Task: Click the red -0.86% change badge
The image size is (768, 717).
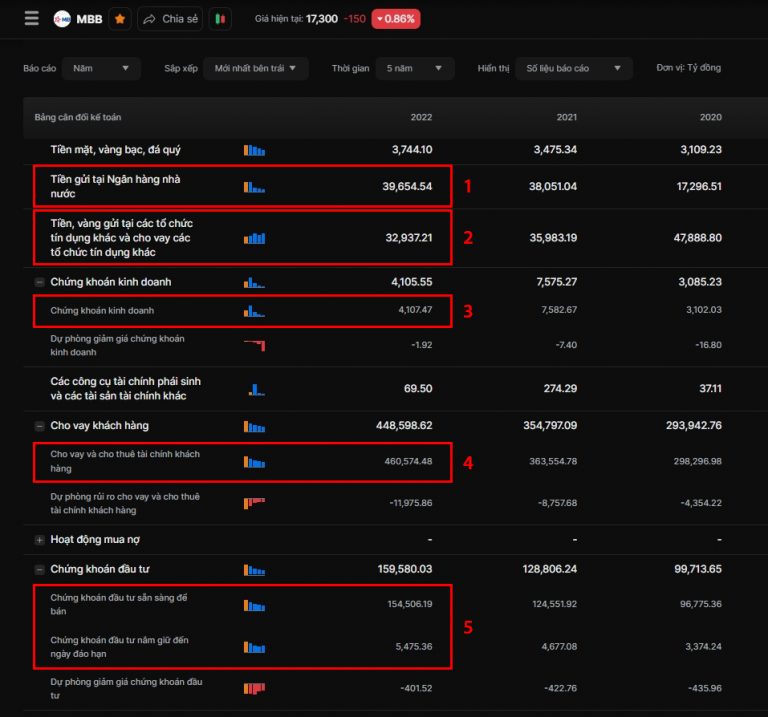Action: click(x=395, y=19)
